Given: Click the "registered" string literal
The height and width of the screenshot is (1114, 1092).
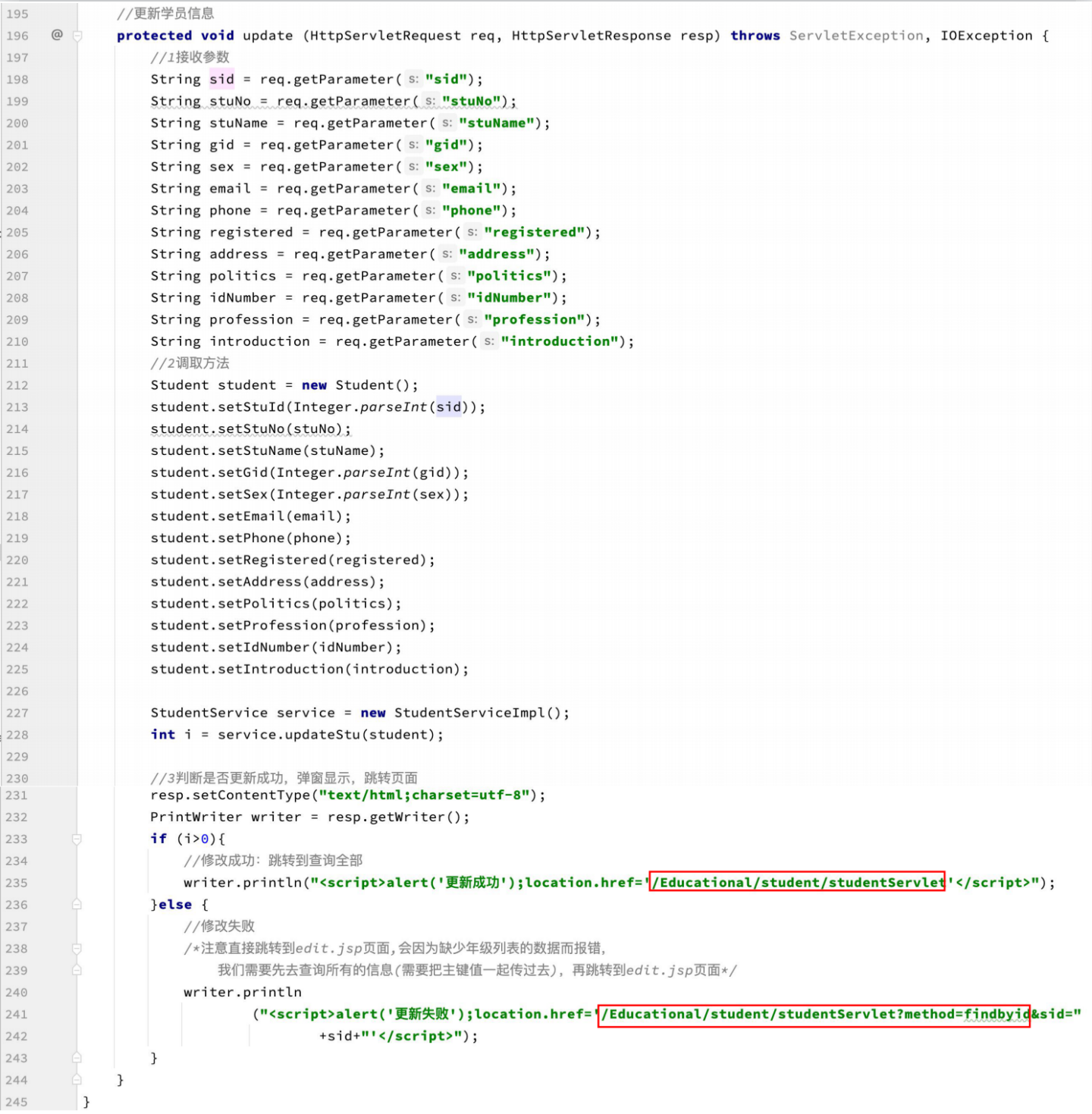Looking at the screenshot, I should tap(535, 233).
